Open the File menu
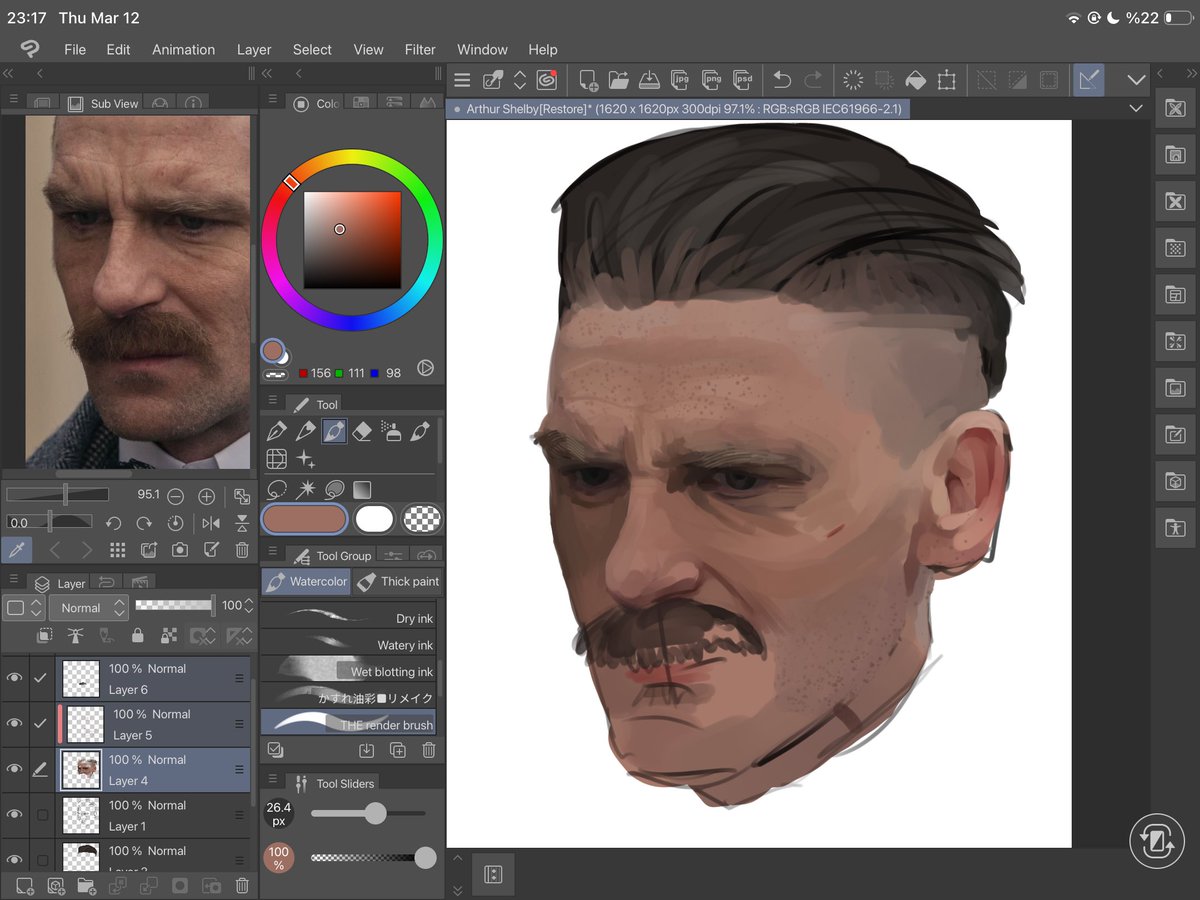The image size is (1200, 900). (75, 49)
